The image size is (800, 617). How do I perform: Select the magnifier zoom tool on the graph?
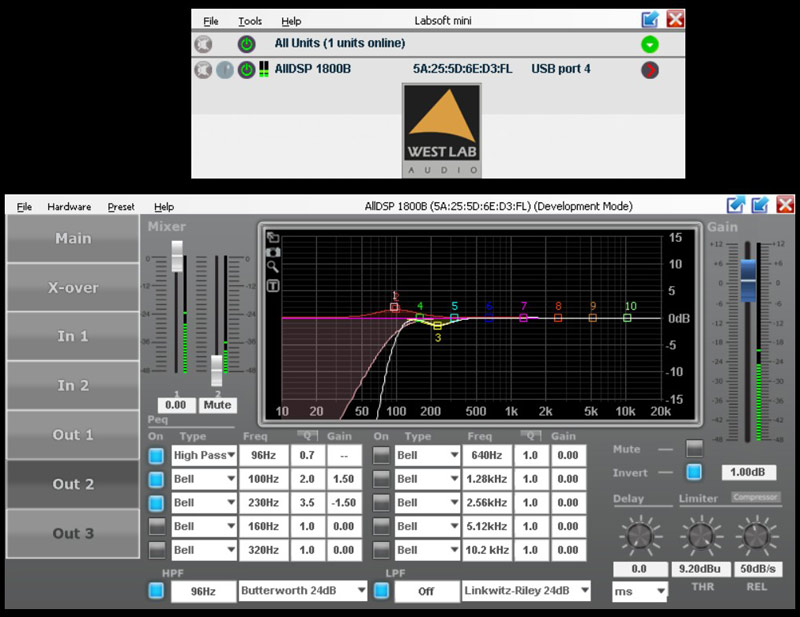(273, 267)
